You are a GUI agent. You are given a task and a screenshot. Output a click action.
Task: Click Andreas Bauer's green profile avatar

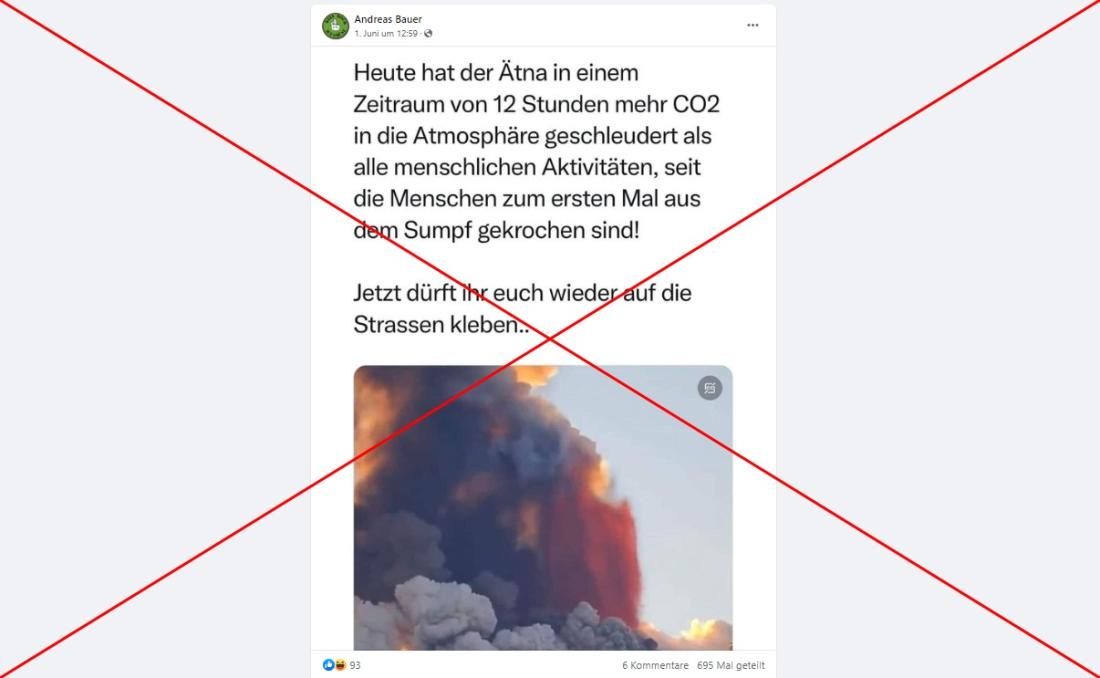[x=335, y=26]
